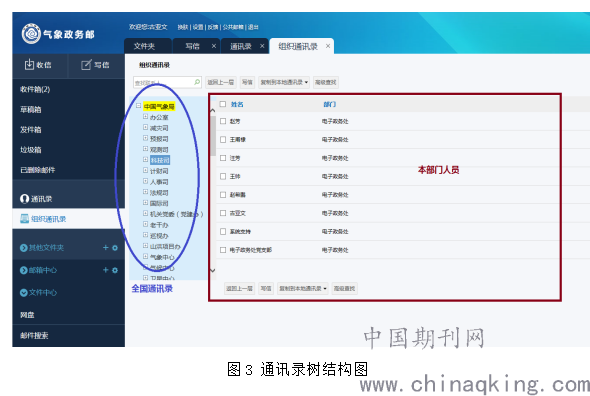Open 已删除邮件 folder
590x396 pixels.
[x=38, y=170]
